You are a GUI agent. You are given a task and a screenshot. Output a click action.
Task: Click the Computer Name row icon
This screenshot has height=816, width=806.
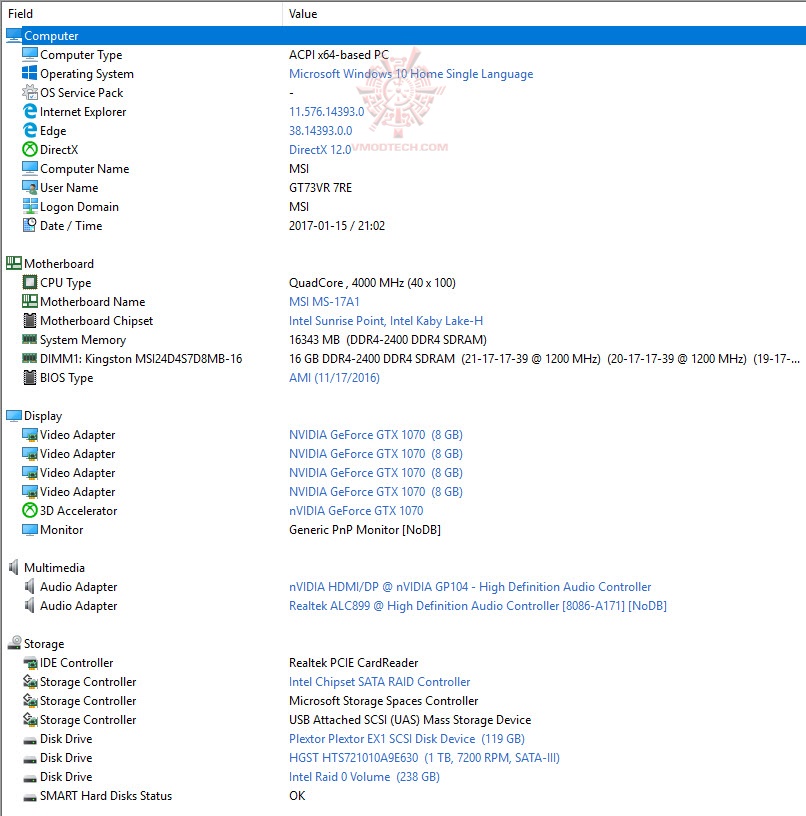coord(30,169)
